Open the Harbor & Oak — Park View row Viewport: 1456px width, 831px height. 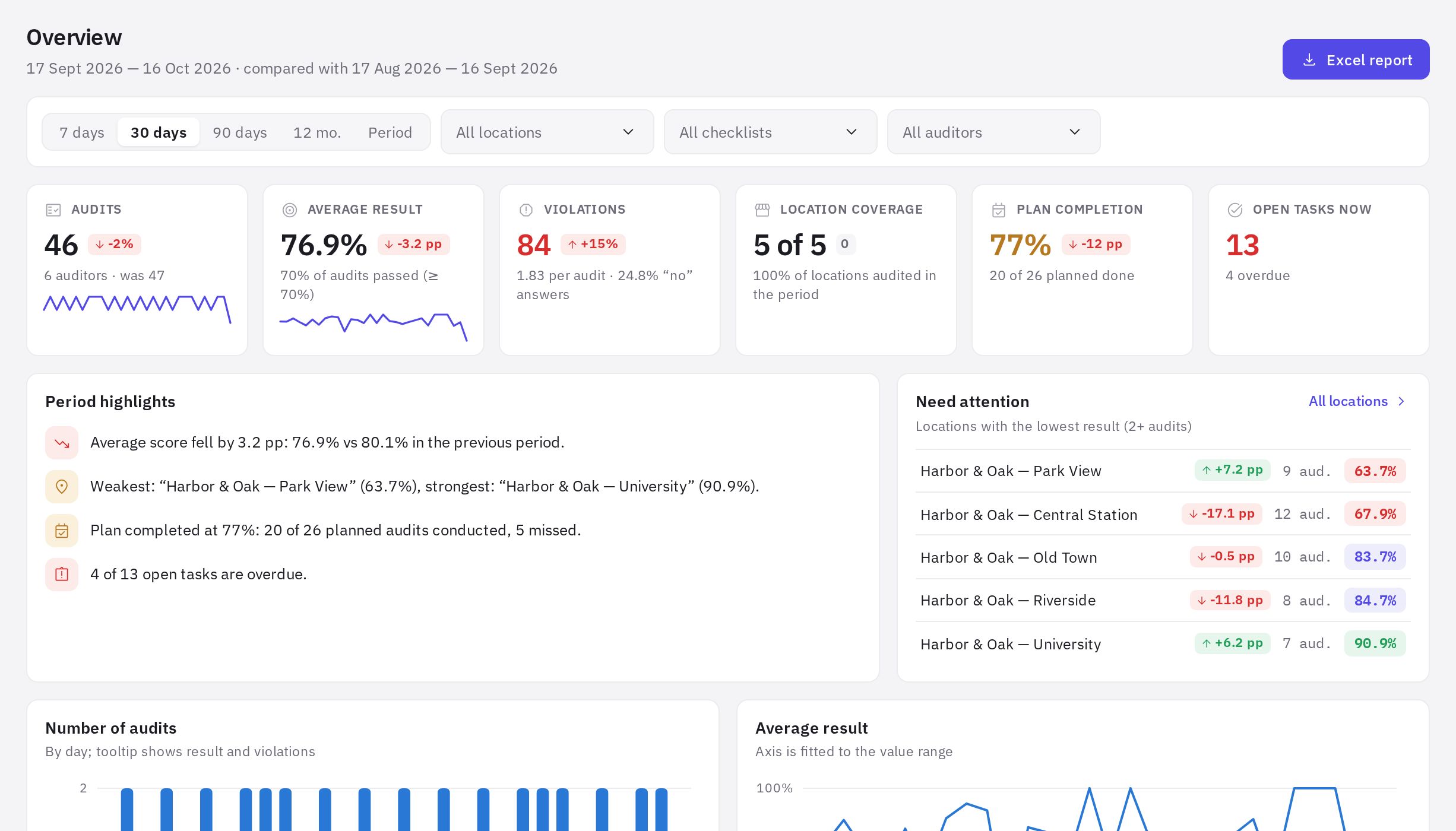pyautogui.click(x=1163, y=471)
